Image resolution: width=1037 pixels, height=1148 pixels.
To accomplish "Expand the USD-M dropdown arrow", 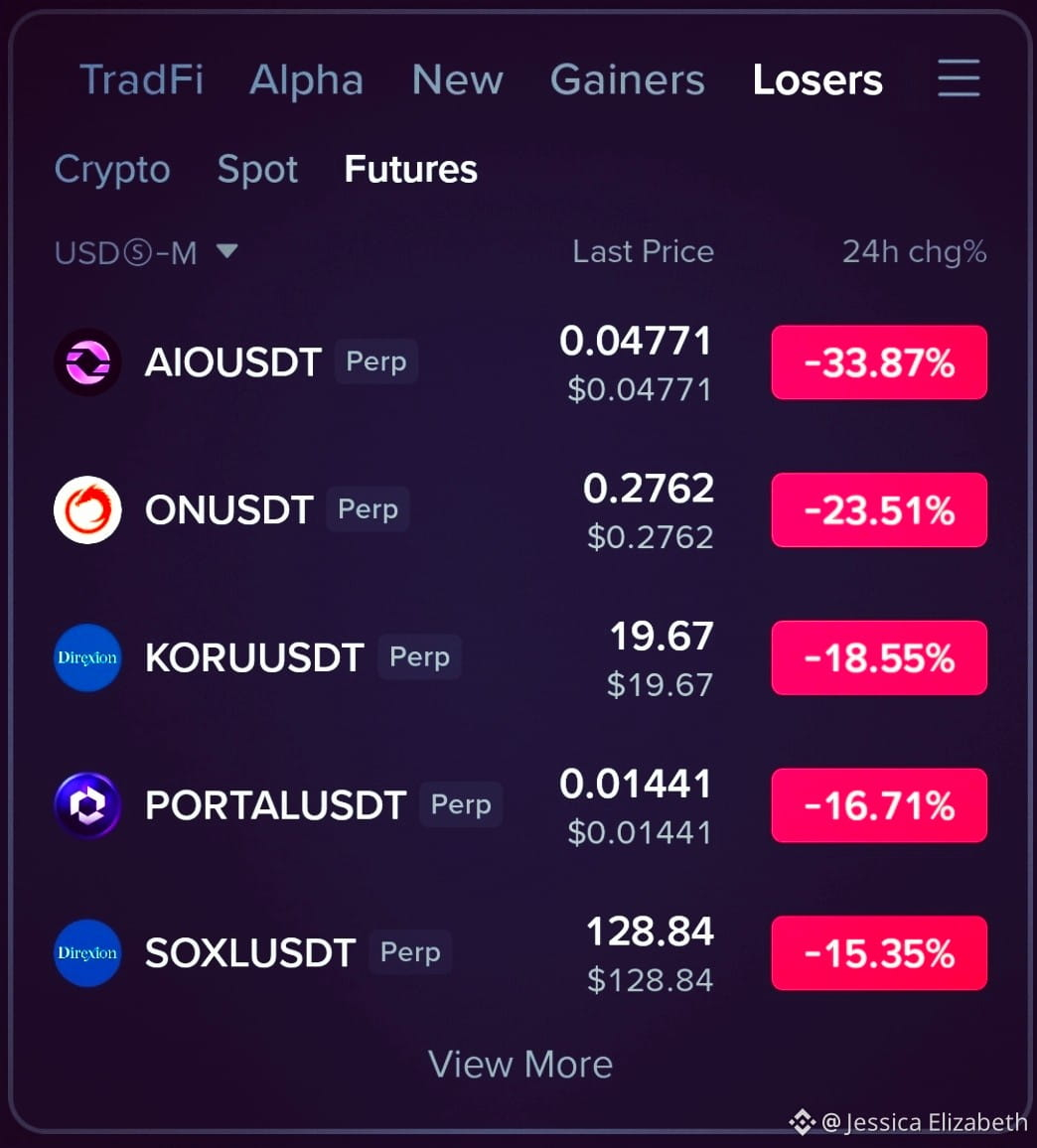I will pyautogui.click(x=227, y=251).
